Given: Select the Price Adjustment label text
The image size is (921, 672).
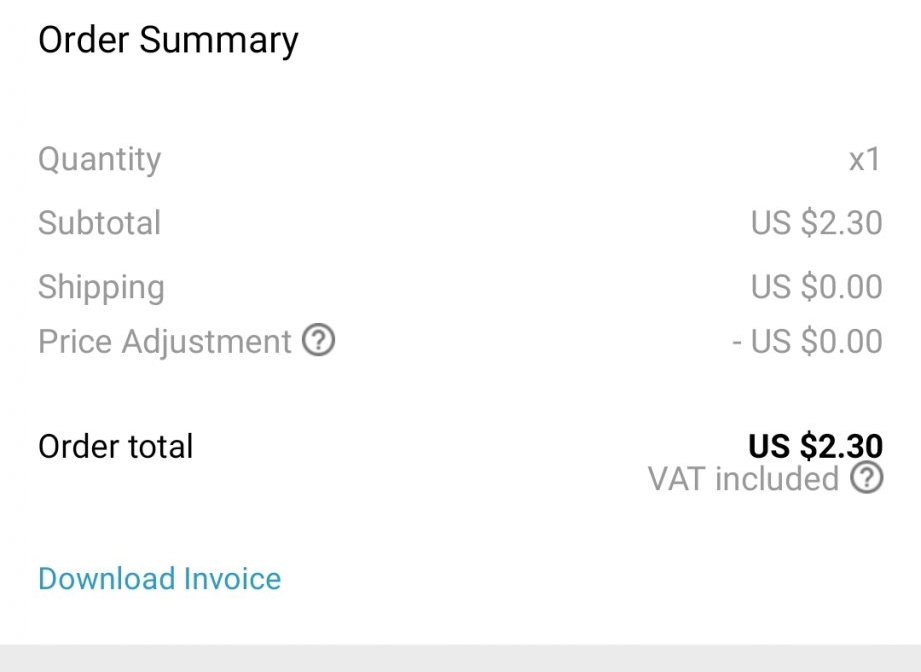Looking at the screenshot, I should pos(164,342).
